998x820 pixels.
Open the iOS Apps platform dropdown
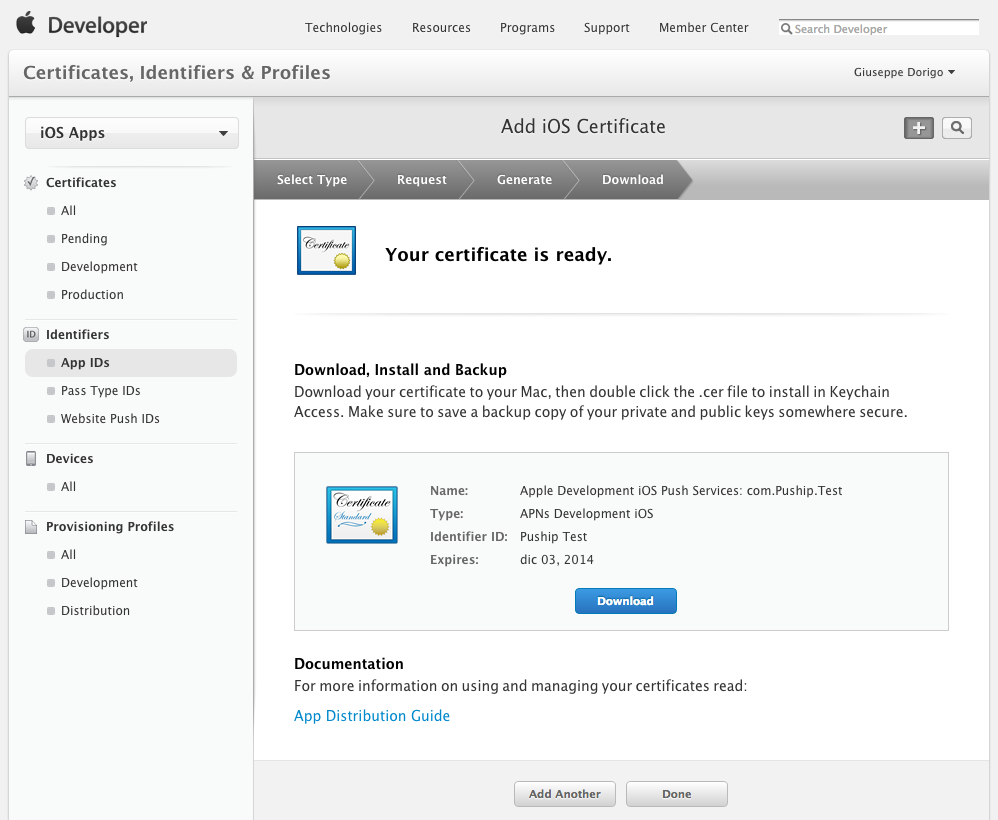tap(132, 133)
